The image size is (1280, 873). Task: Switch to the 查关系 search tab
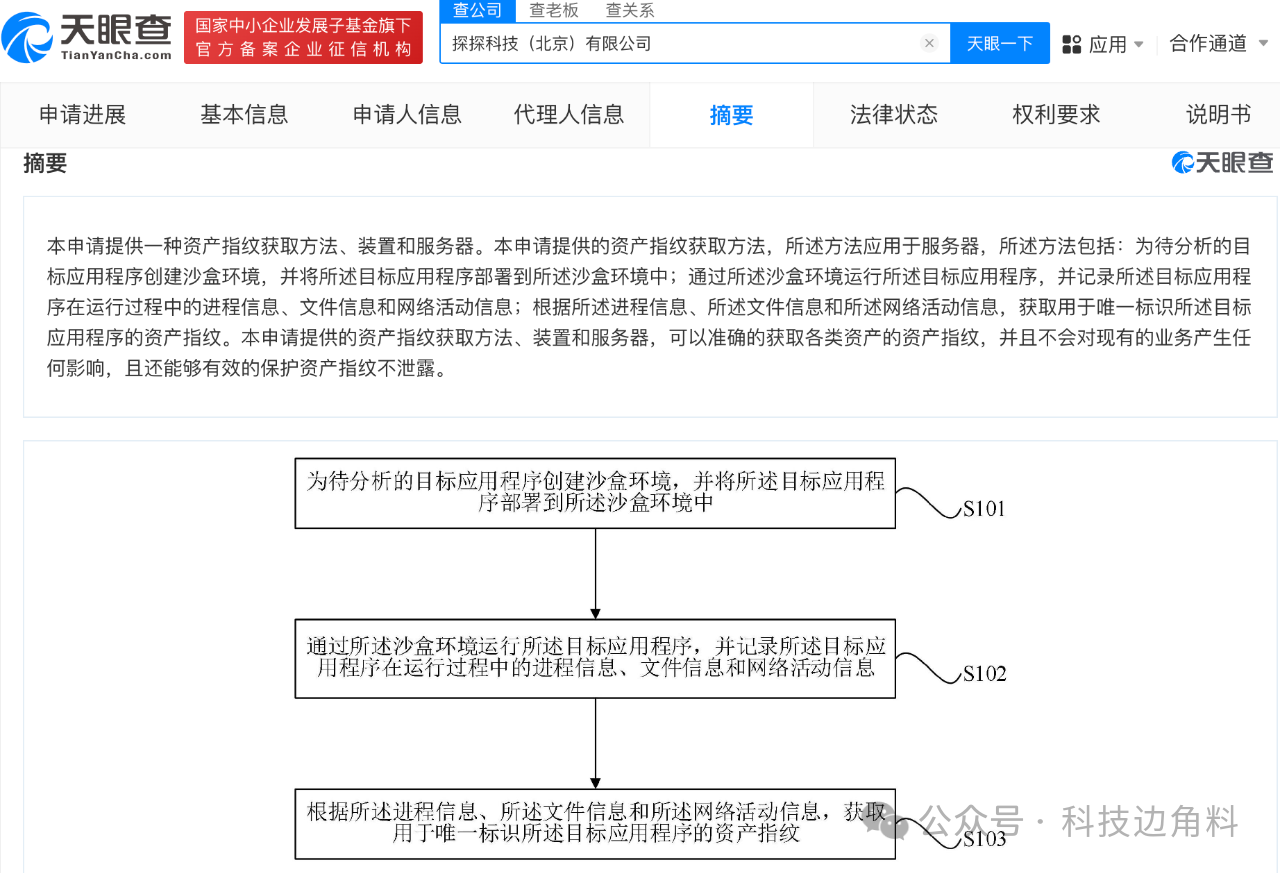pos(631,10)
